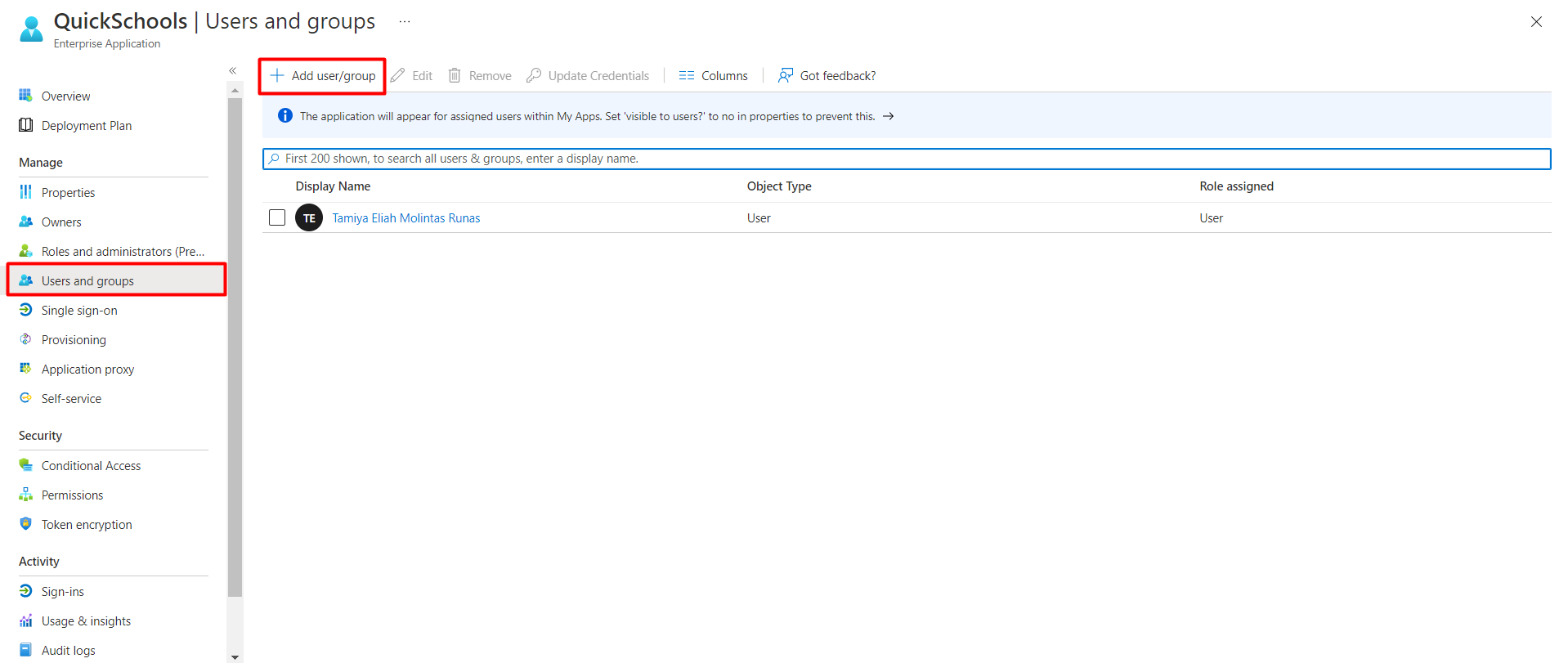
Task: Click the Sign-ins icon
Action: point(25,591)
